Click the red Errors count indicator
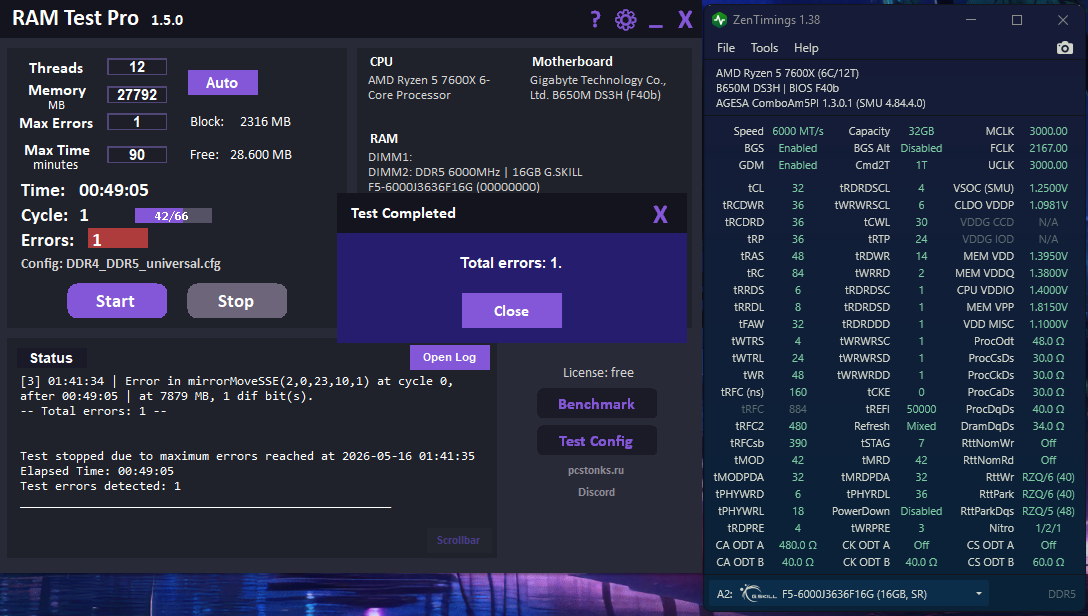The height and width of the screenshot is (616, 1088). point(118,239)
